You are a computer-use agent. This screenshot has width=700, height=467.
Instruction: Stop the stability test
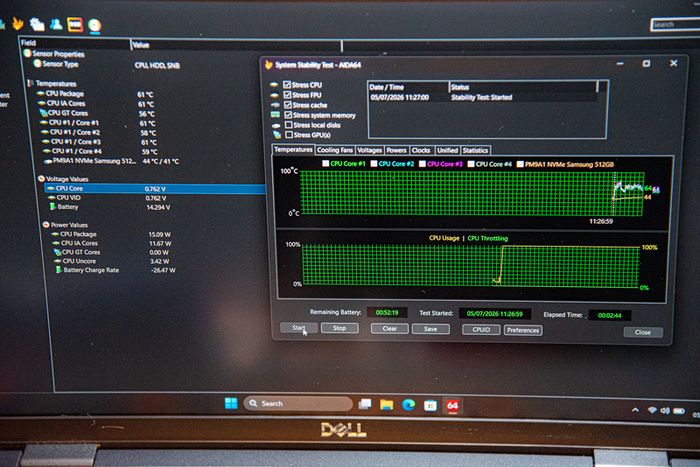pyautogui.click(x=339, y=328)
